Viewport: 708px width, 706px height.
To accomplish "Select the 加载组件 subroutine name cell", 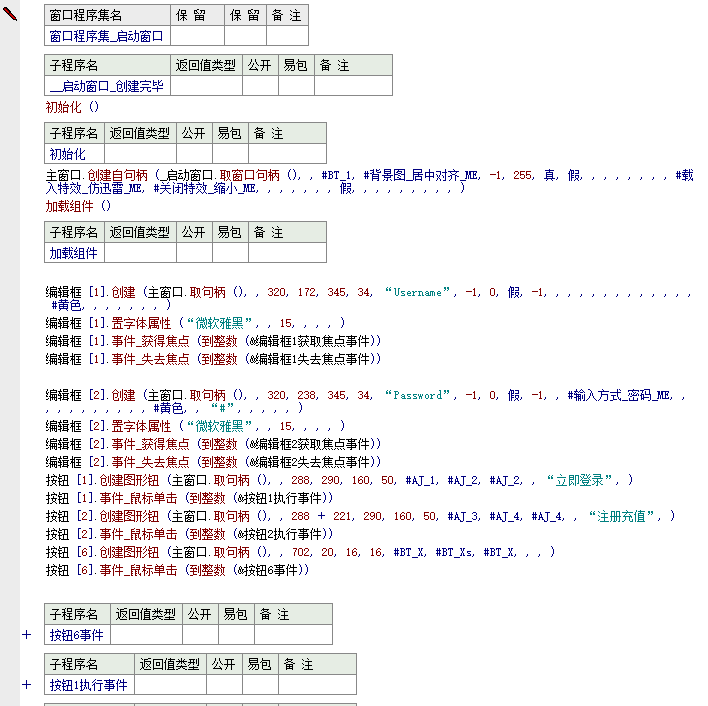I will (x=73, y=253).
